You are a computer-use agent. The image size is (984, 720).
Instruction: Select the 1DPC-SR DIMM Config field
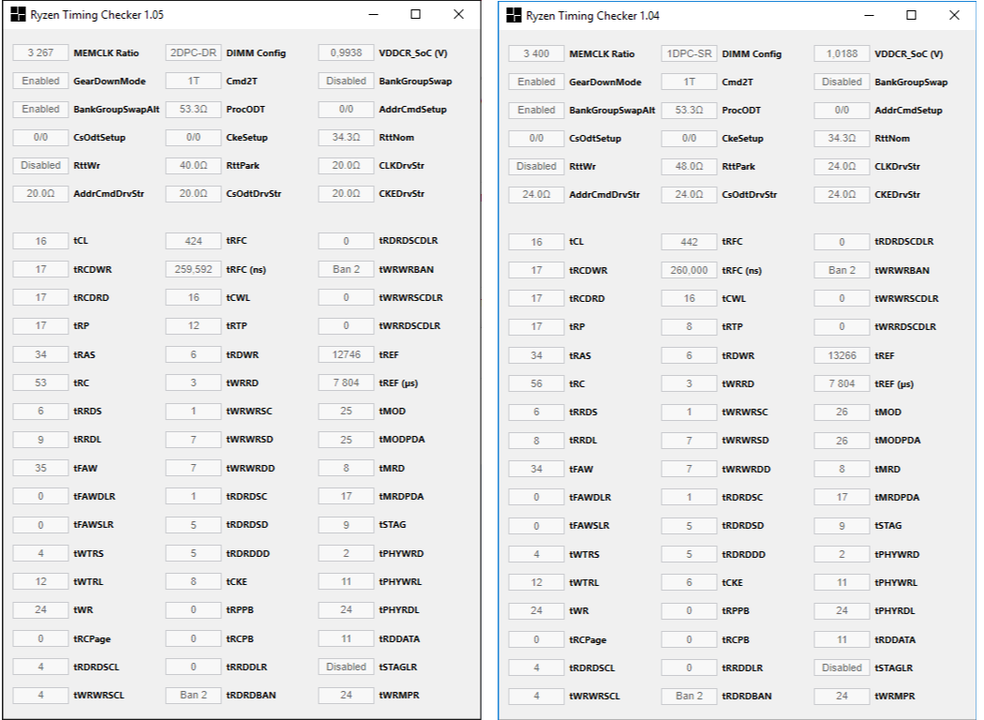click(689, 54)
